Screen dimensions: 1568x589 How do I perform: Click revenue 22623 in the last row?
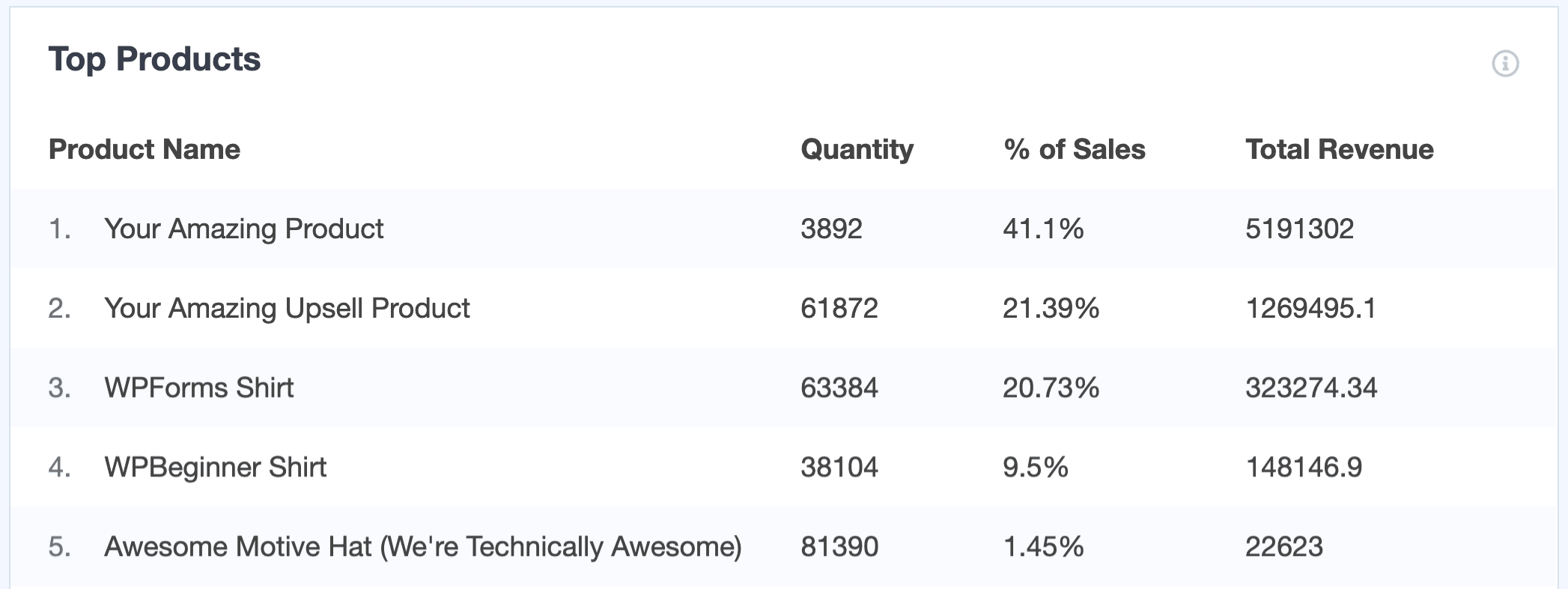pyautogui.click(x=1285, y=546)
